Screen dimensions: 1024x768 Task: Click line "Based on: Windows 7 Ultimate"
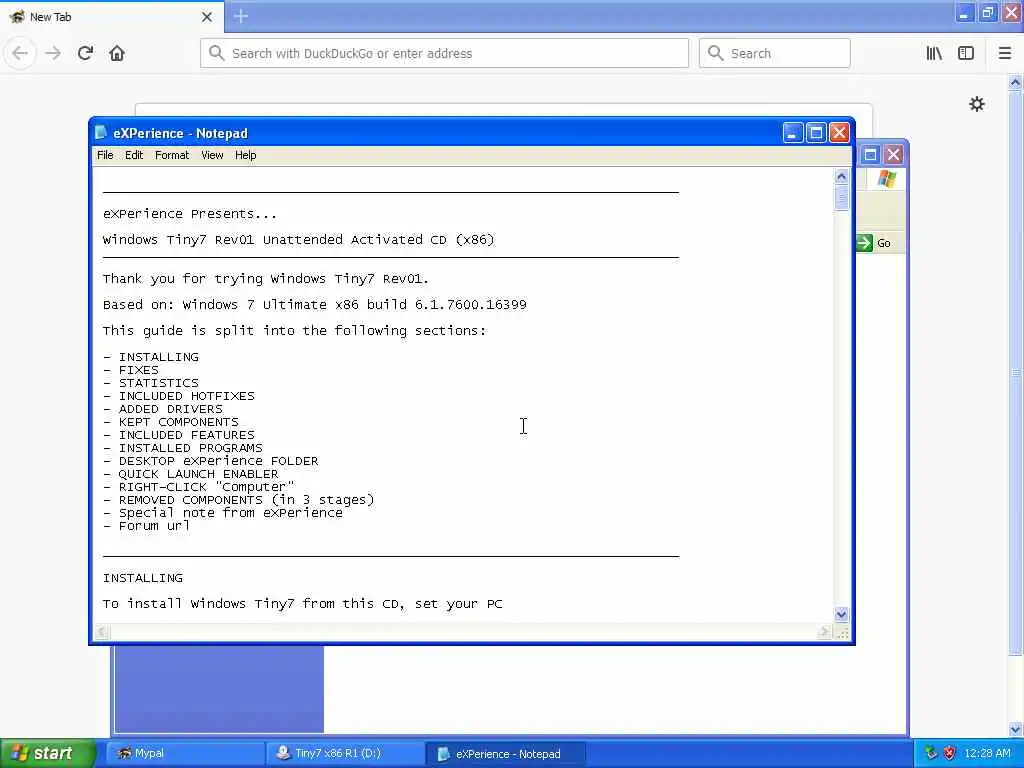[315, 305]
